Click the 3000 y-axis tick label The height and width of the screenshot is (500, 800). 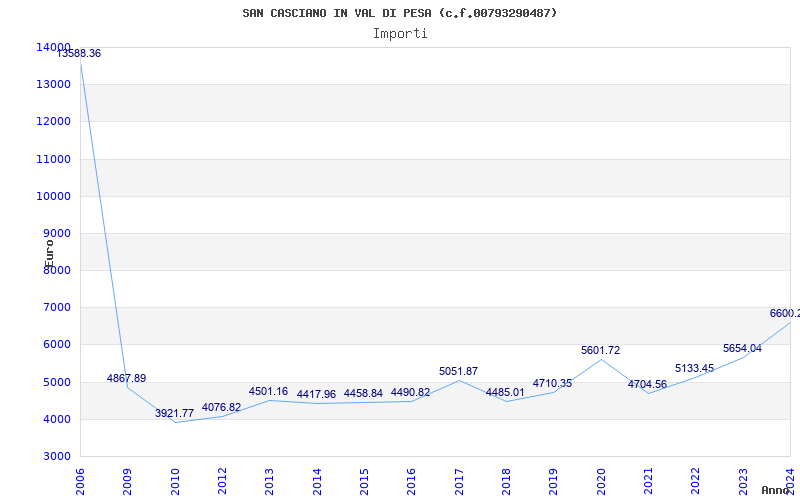coord(56,456)
